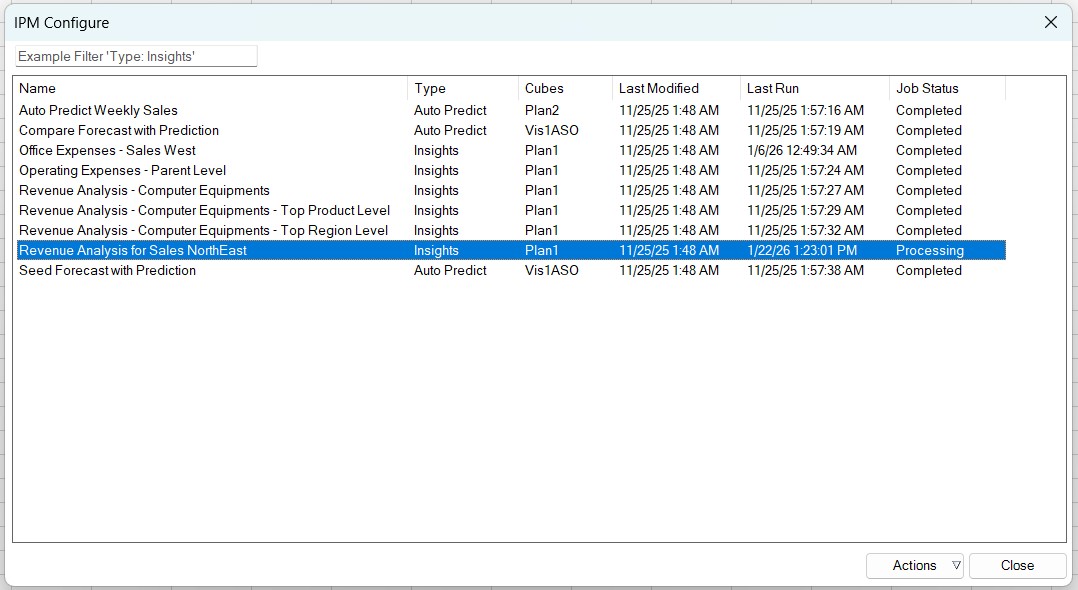Click the Processing job status cell

pos(930,250)
